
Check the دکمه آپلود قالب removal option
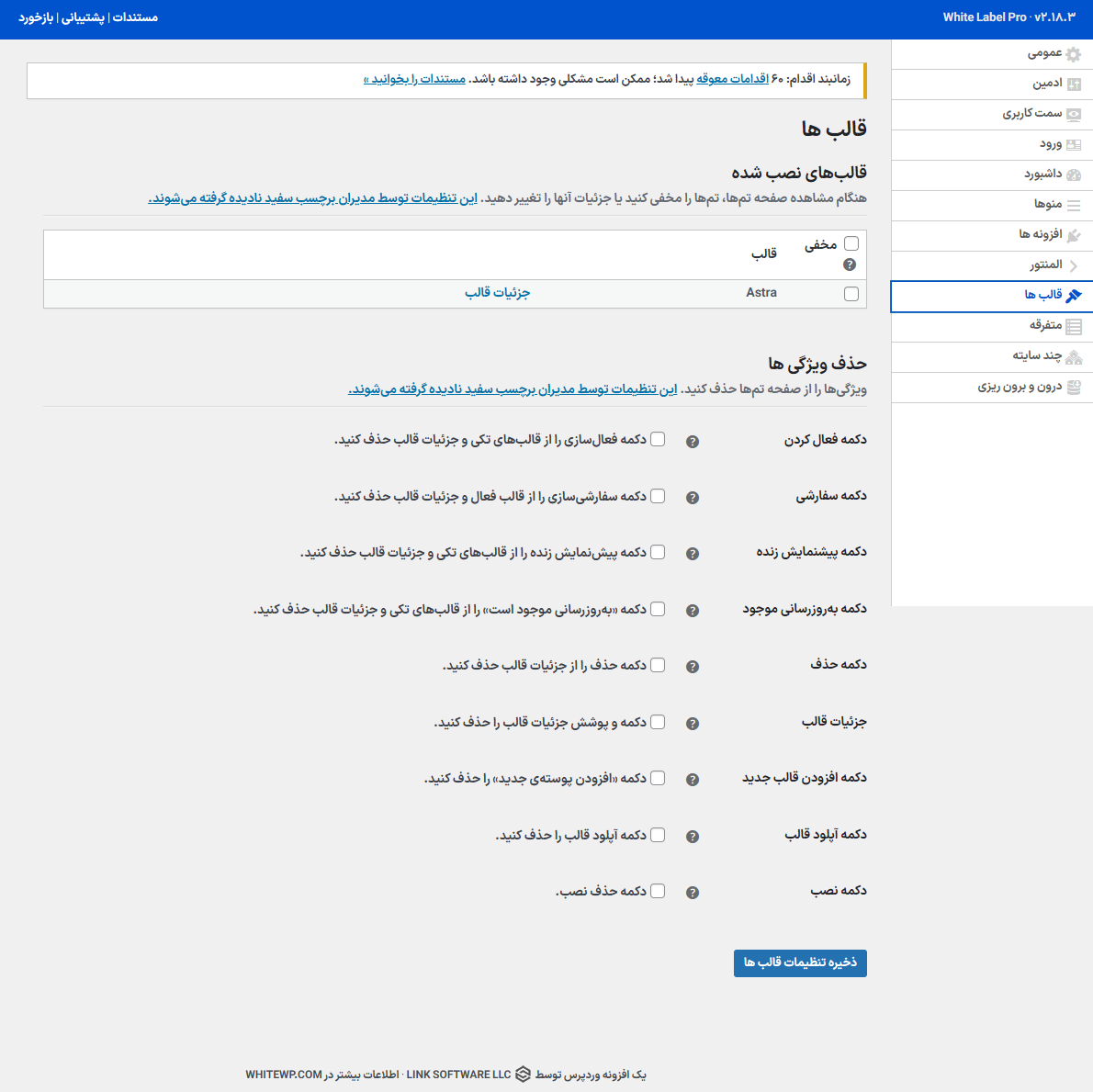pyautogui.click(x=658, y=835)
